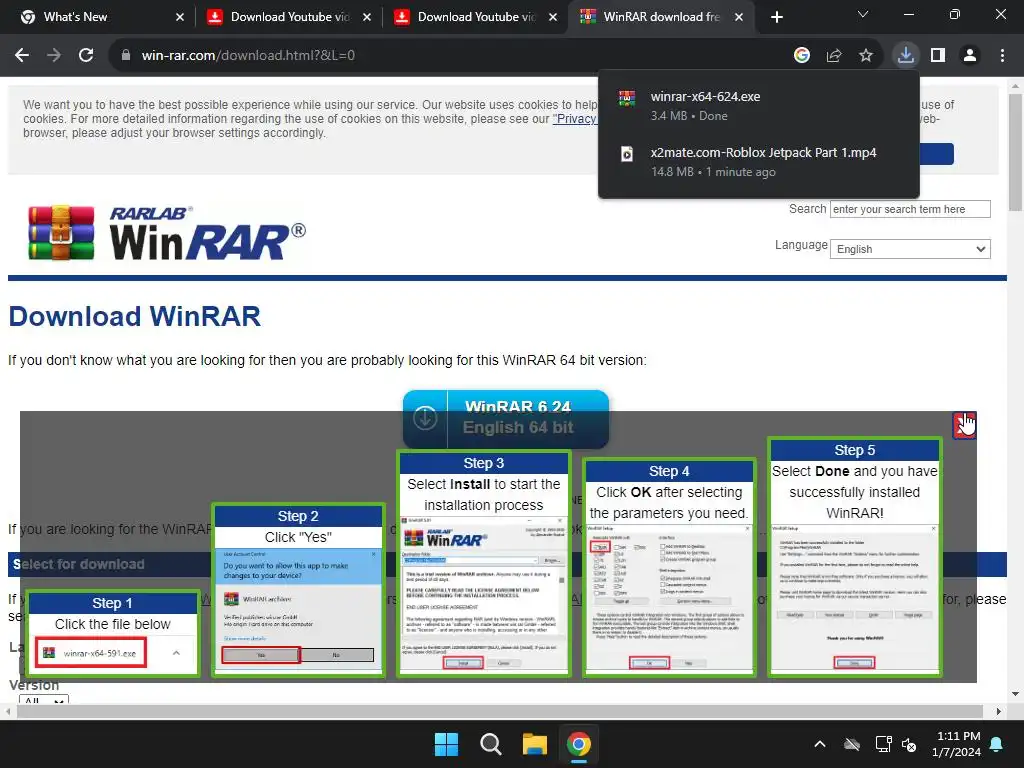The width and height of the screenshot is (1024, 768).
Task: Share this page via share icon
Action: click(x=834, y=56)
